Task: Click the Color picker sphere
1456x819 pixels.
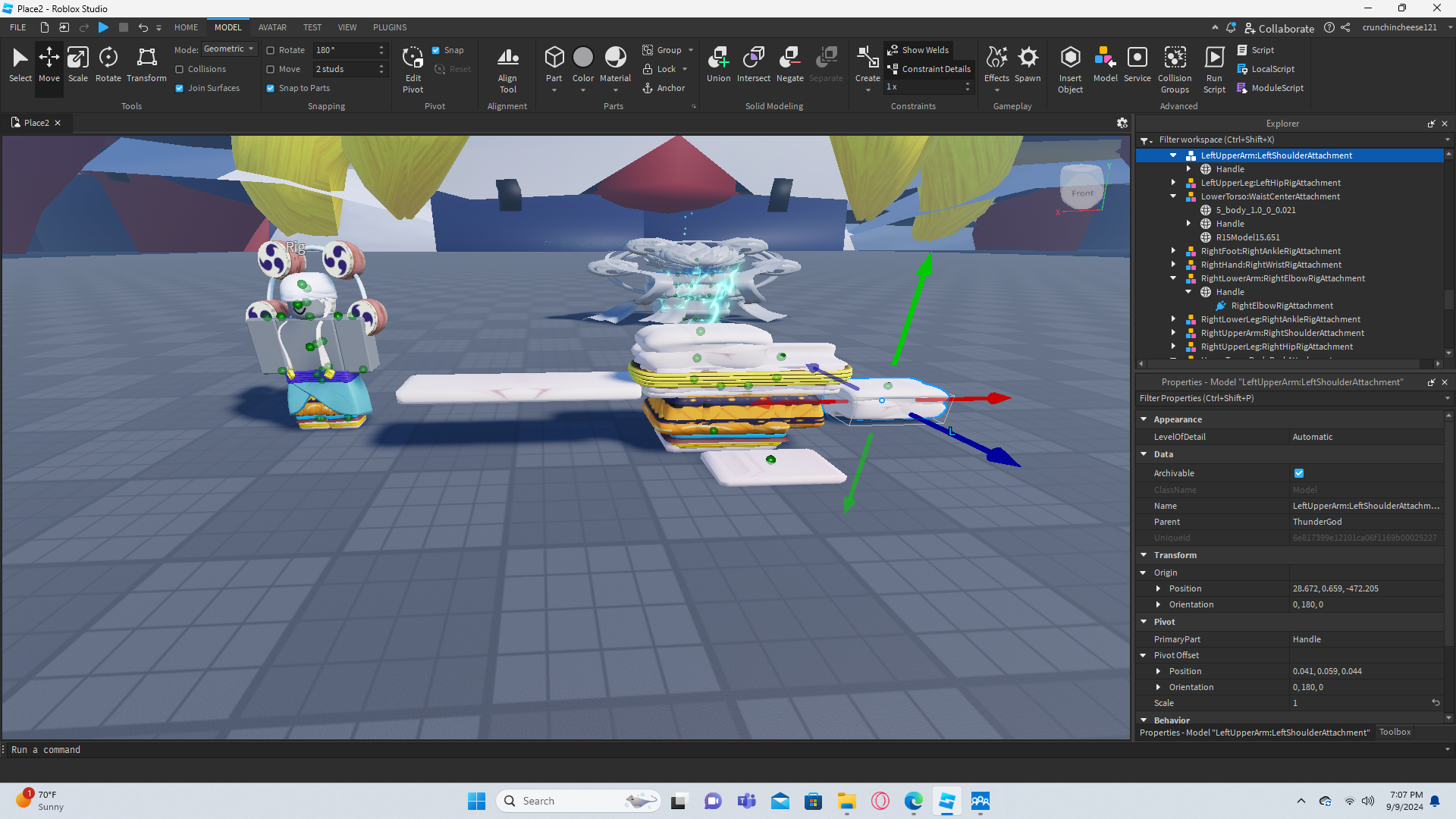Action: [582, 58]
